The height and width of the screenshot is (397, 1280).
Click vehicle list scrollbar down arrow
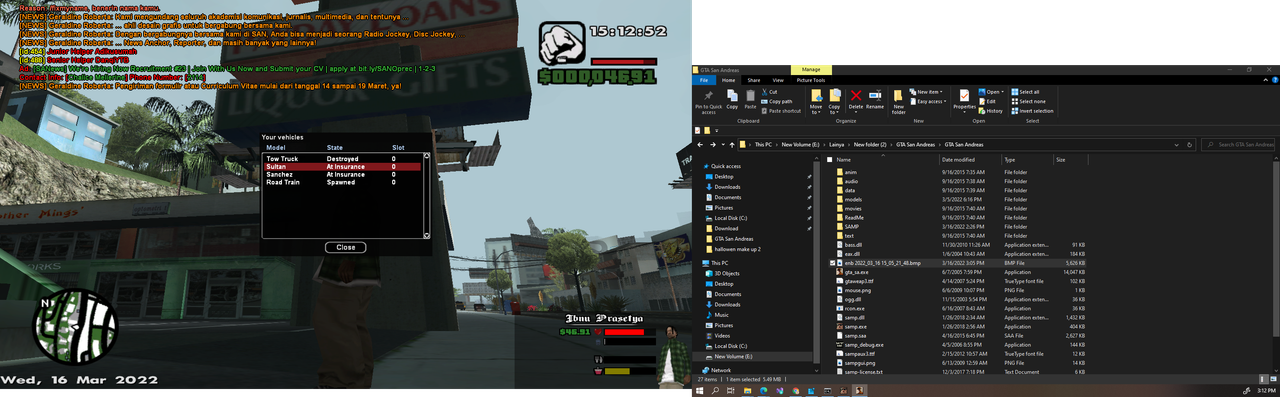(428, 235)
